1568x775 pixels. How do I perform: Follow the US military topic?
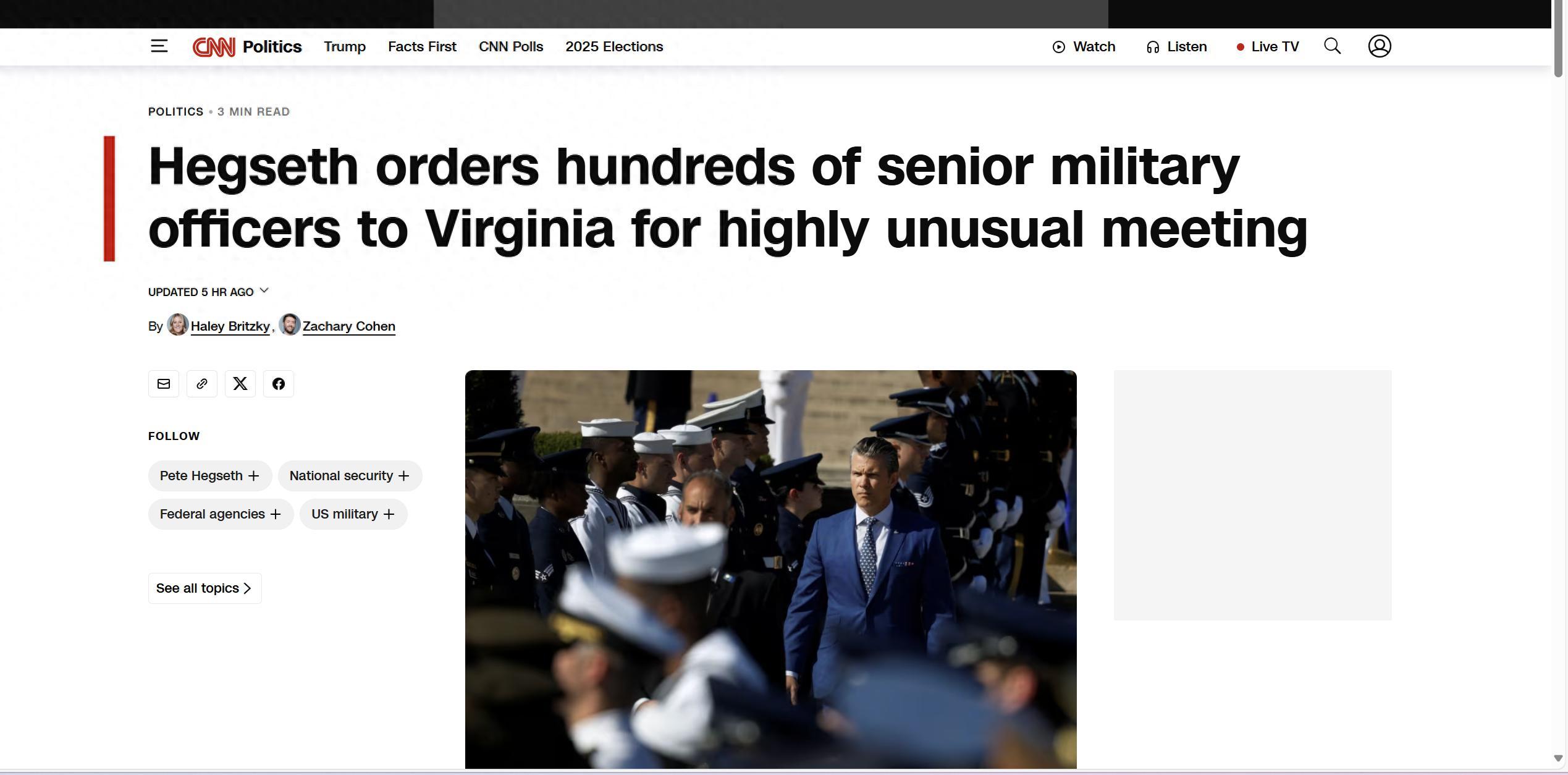(353, 514)
